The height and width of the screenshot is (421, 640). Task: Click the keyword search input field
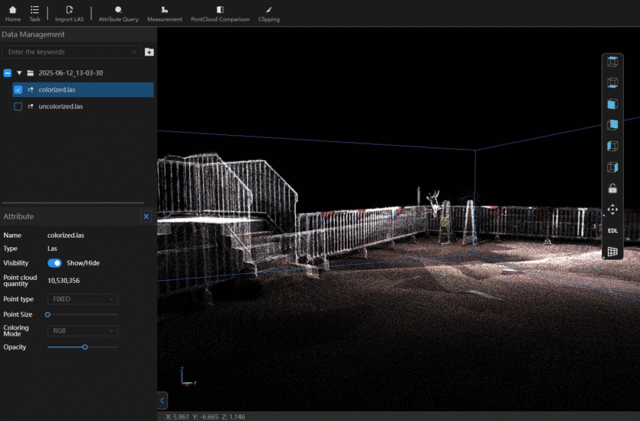click(70, 51)
